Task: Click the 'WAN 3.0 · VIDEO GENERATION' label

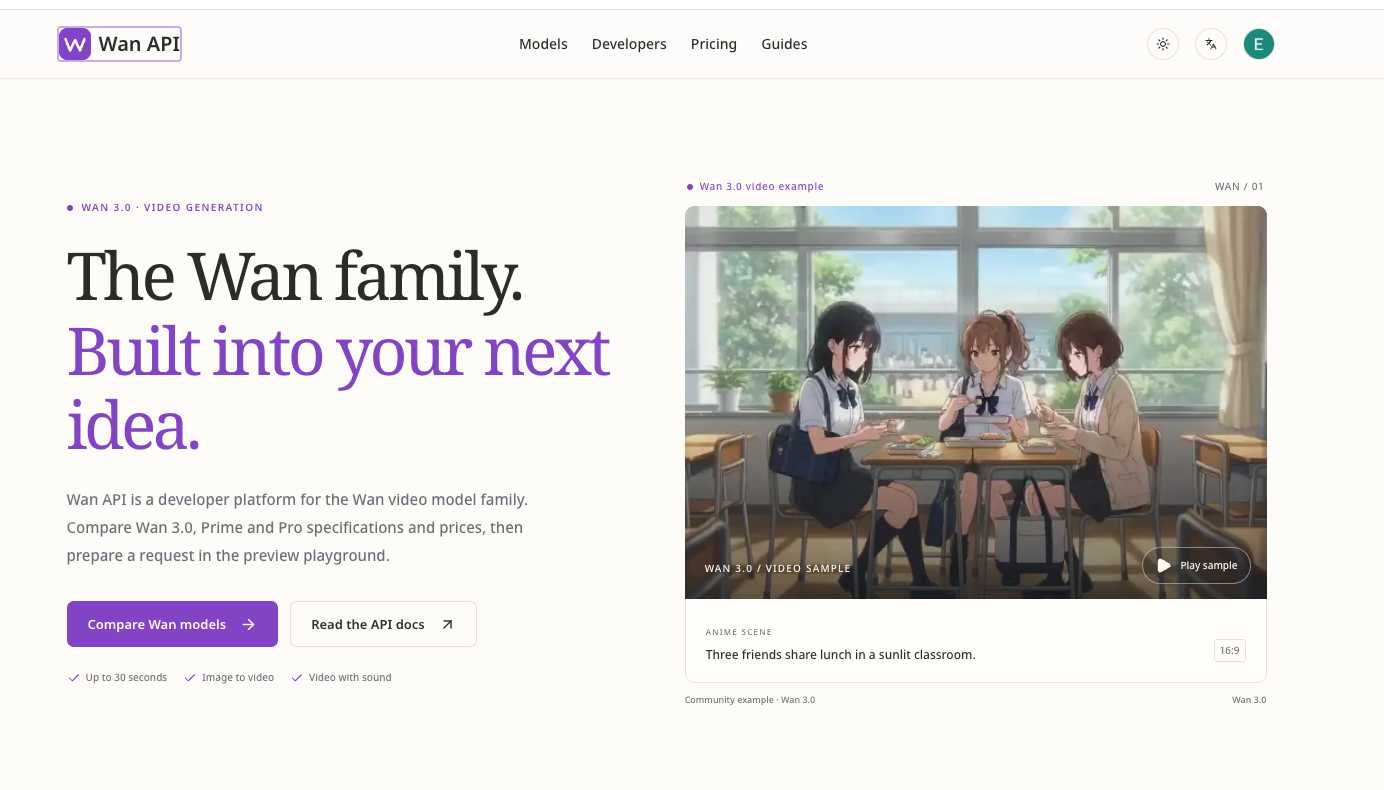Action: coord(172,208)
